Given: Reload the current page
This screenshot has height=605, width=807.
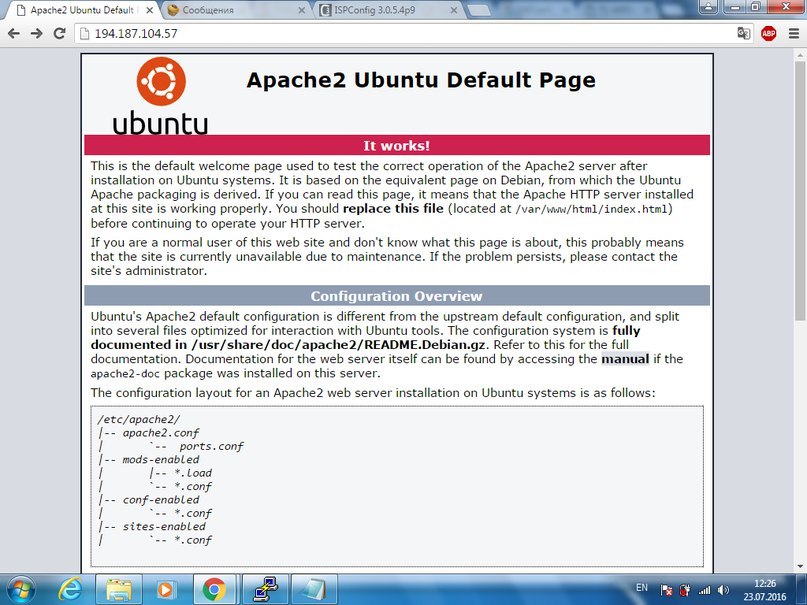Looking at the screenshot, I should click(59, 33).
